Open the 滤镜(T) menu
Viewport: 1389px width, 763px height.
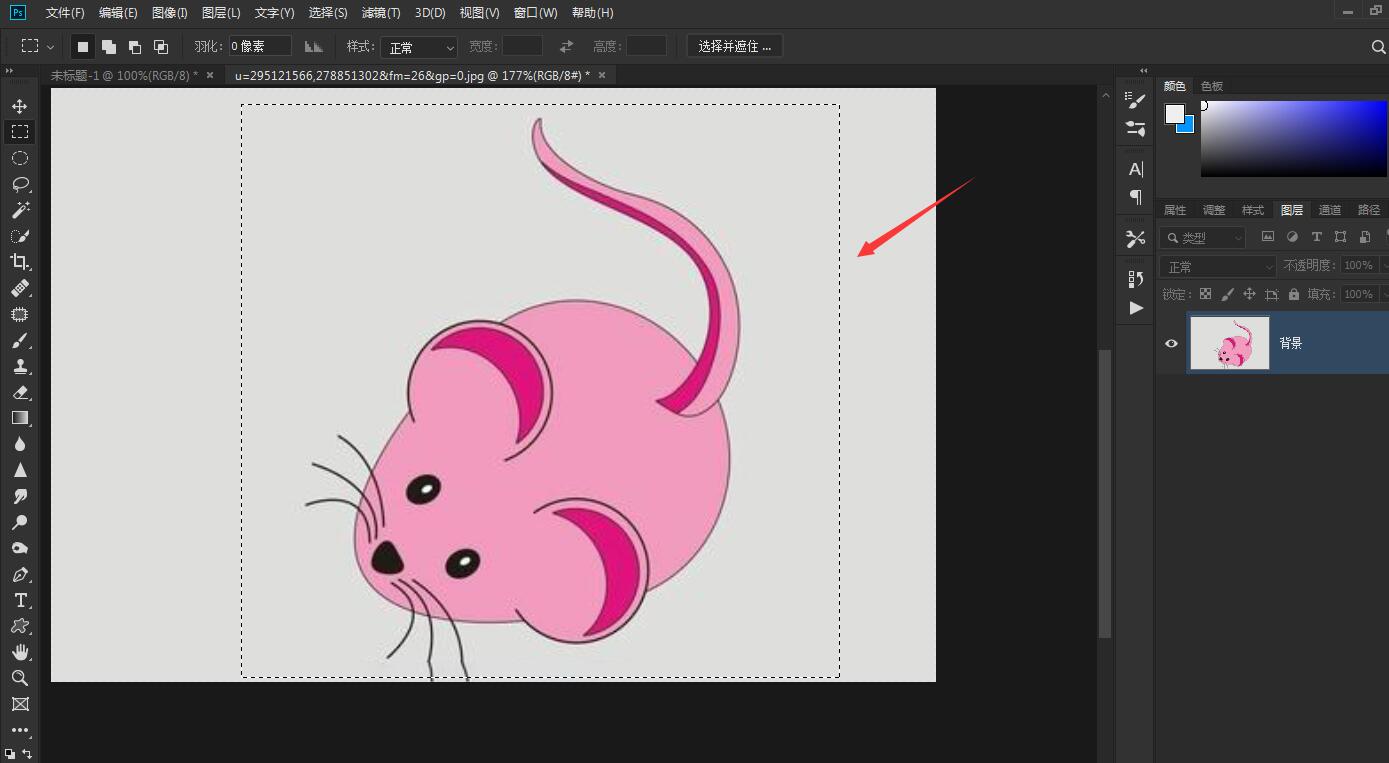click(x=381, y=13)
